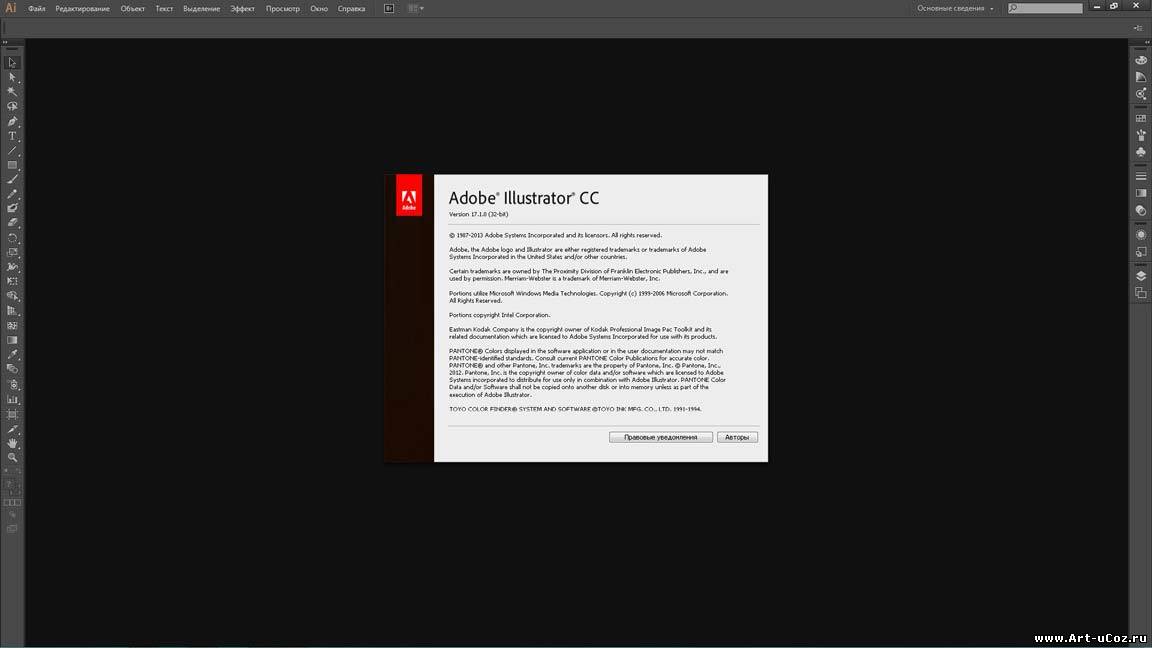Open the Symbols panel club icon
1152x648 pixels.
point(1140,152)
